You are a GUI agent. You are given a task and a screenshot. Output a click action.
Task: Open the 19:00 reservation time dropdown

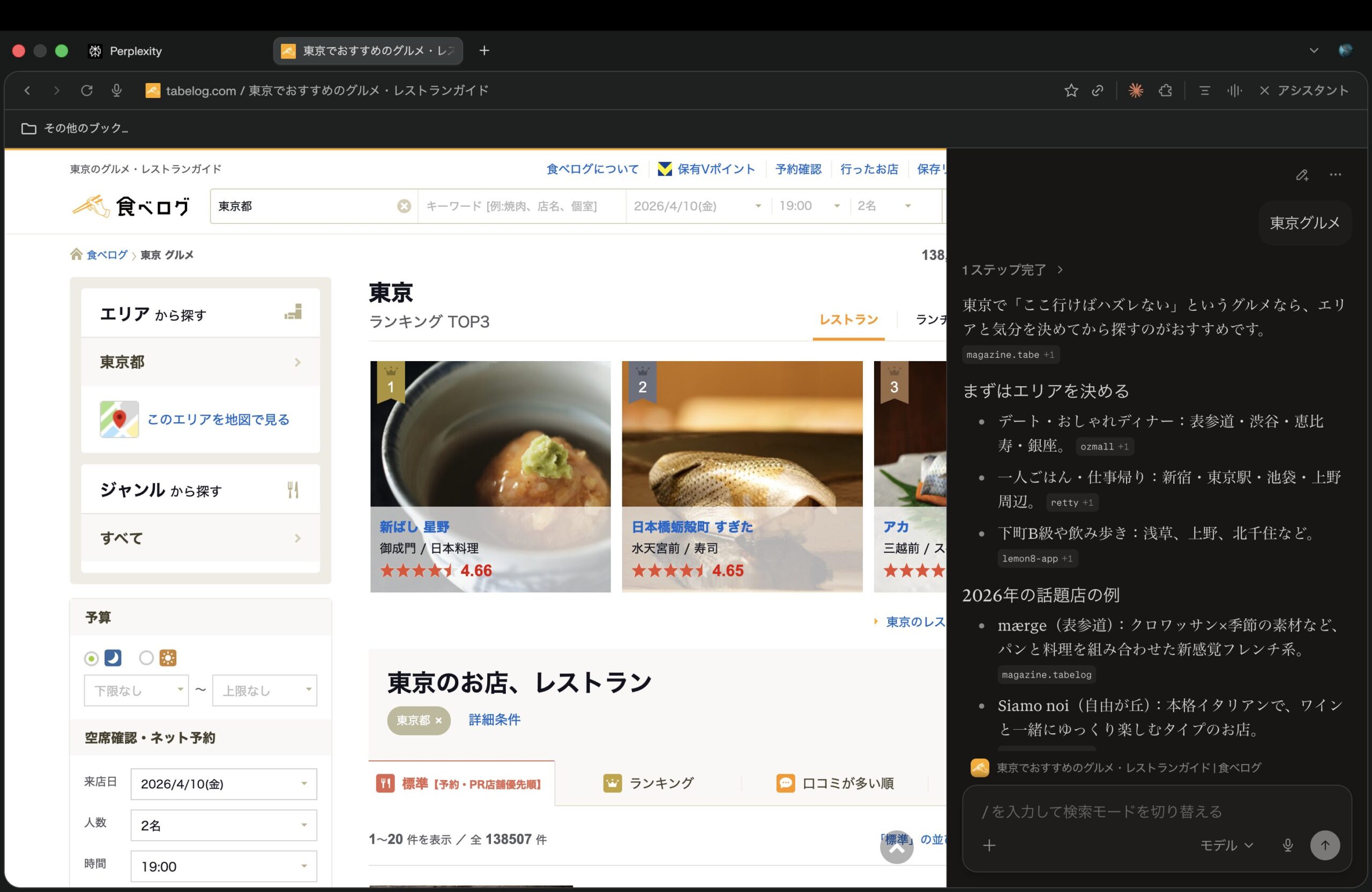click(809, 206)
